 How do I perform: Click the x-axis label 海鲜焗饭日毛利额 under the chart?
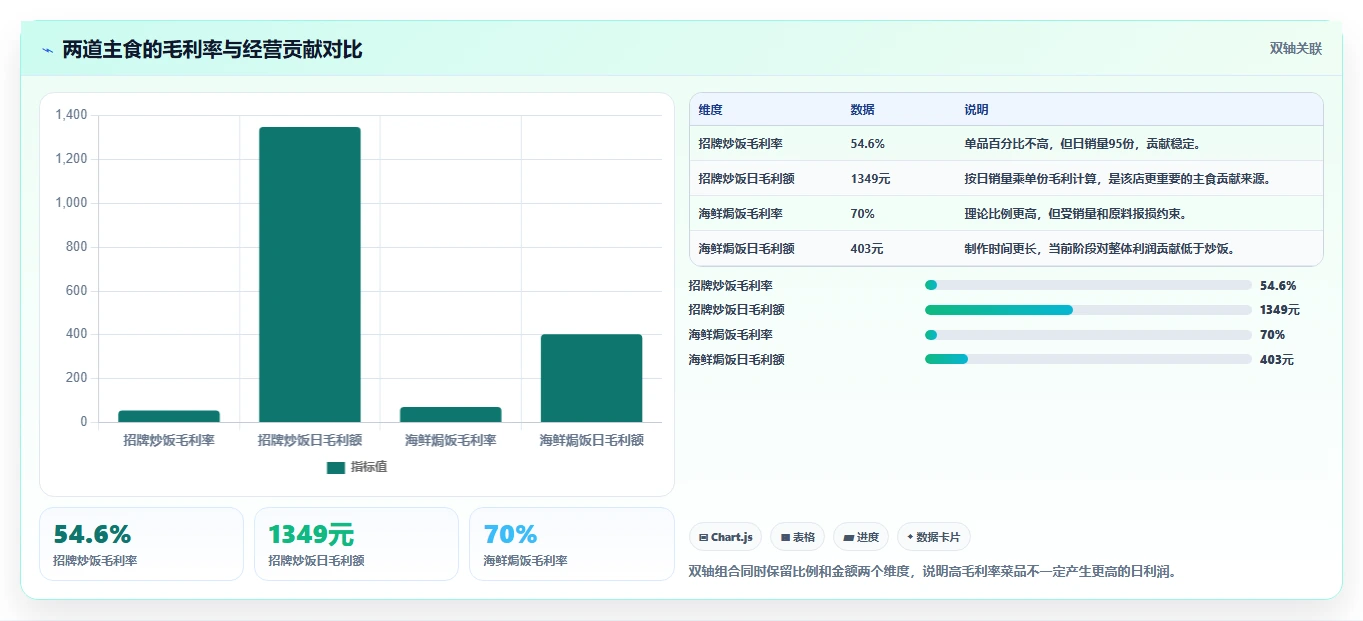[591, 440]
